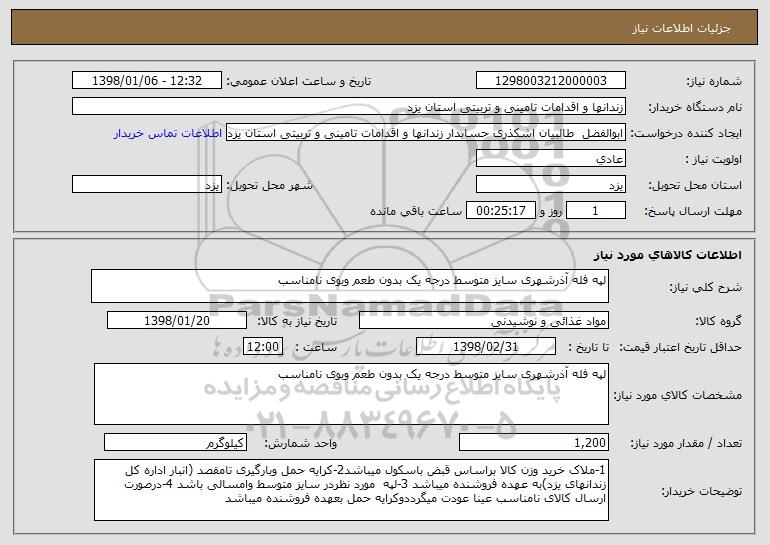The image size is (770, 545).
Task: Select the remaining days field showing 1
Action: point(596,211)
